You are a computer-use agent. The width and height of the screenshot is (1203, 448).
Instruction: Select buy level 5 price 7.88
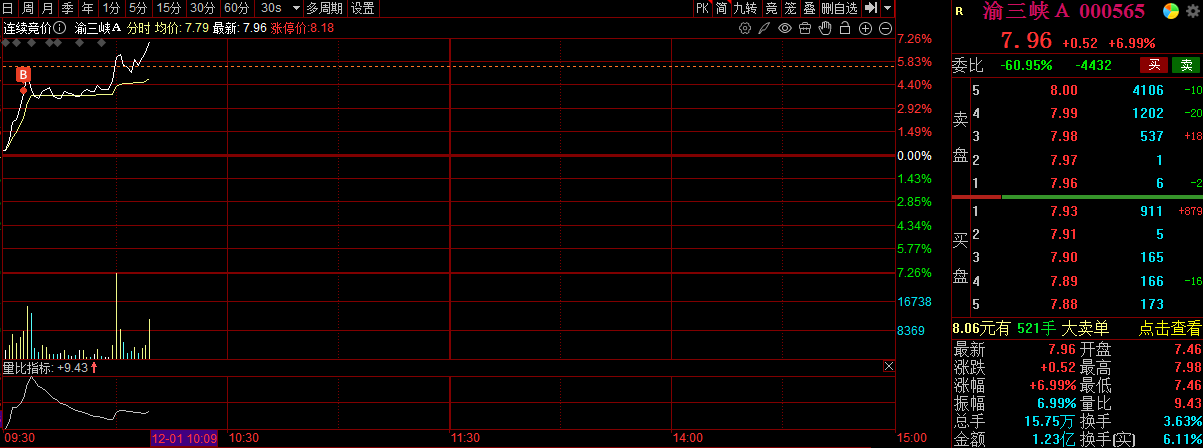coord(1063,304)
